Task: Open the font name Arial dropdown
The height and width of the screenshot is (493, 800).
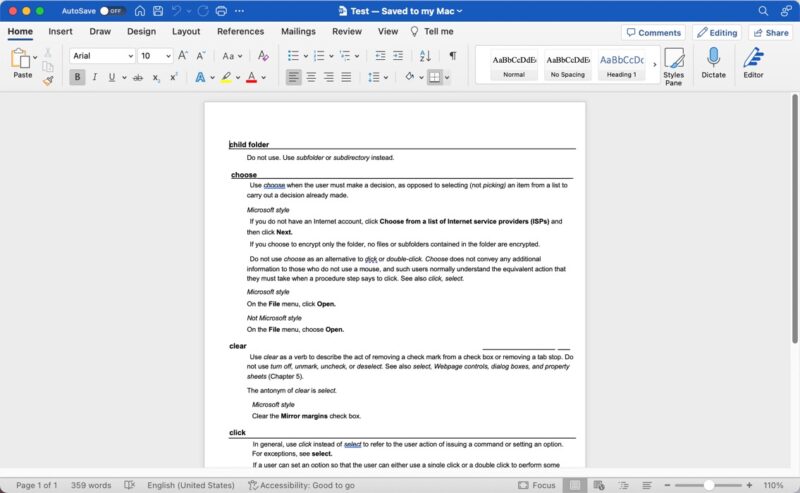Action: click(131, 56)
